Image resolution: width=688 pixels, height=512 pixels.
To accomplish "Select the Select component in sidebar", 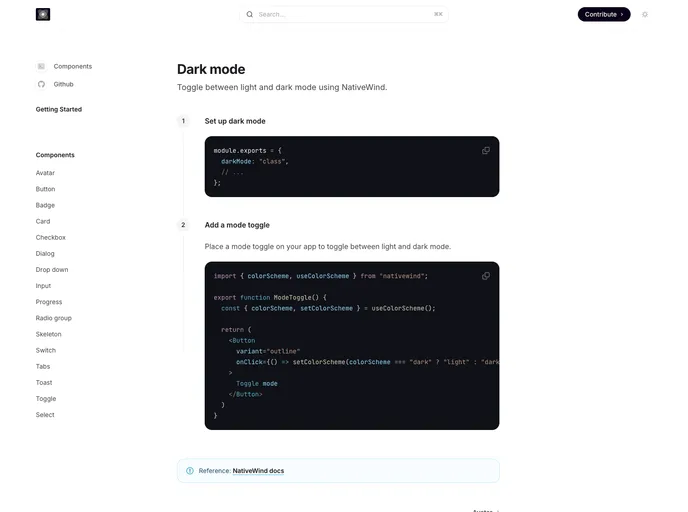I will click(45, 414).
